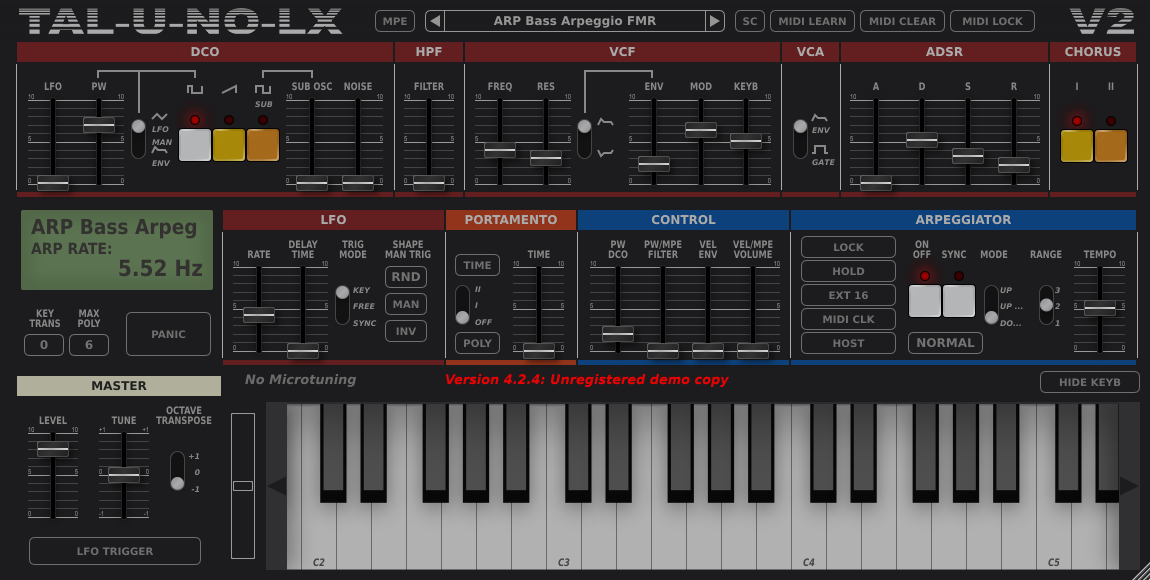1150x580 pixels.
Task: Click the VCF FREQ slider handle
Action: 499,150
